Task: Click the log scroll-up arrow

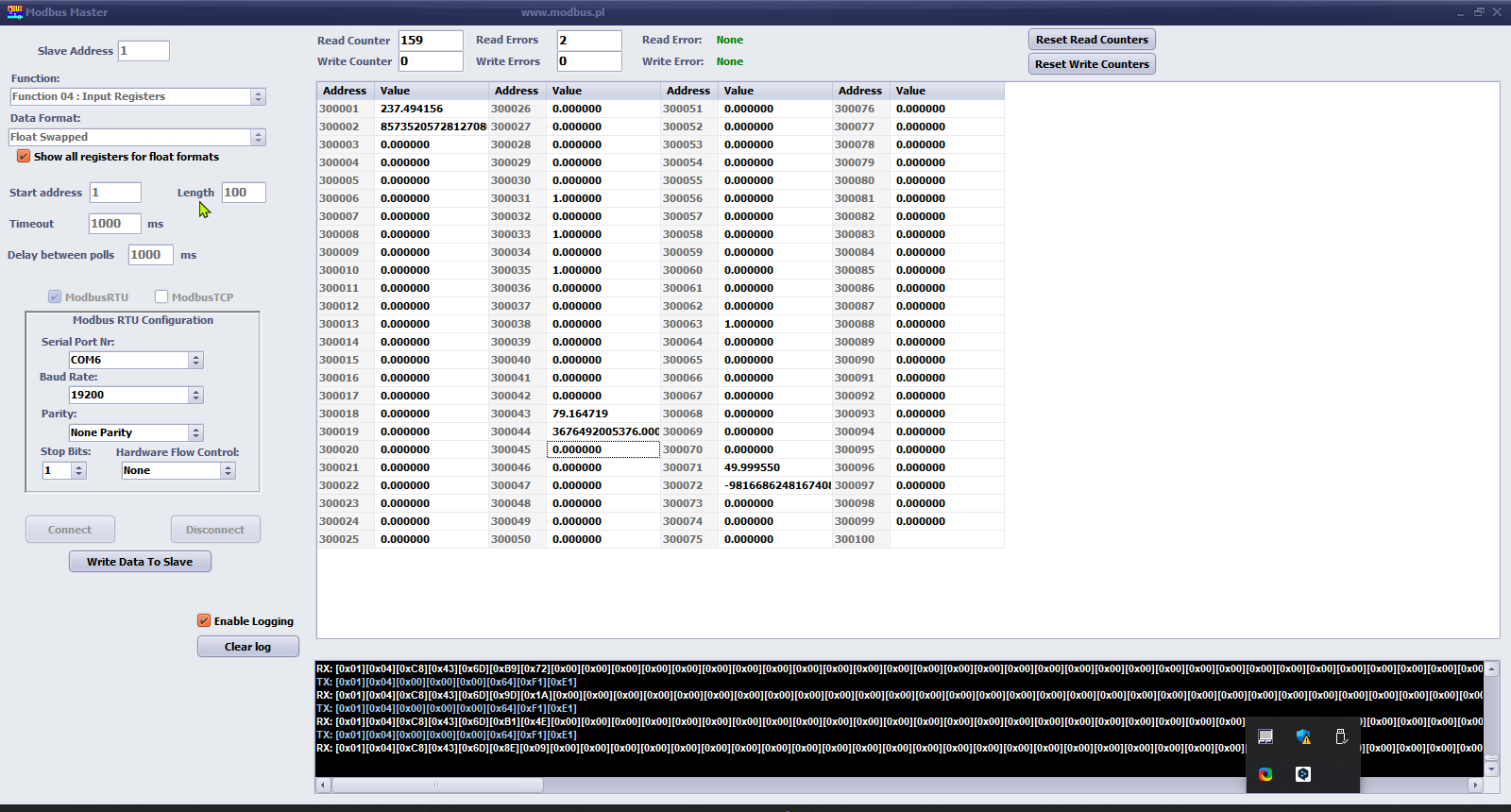Action: click(x=1492, y=668)
